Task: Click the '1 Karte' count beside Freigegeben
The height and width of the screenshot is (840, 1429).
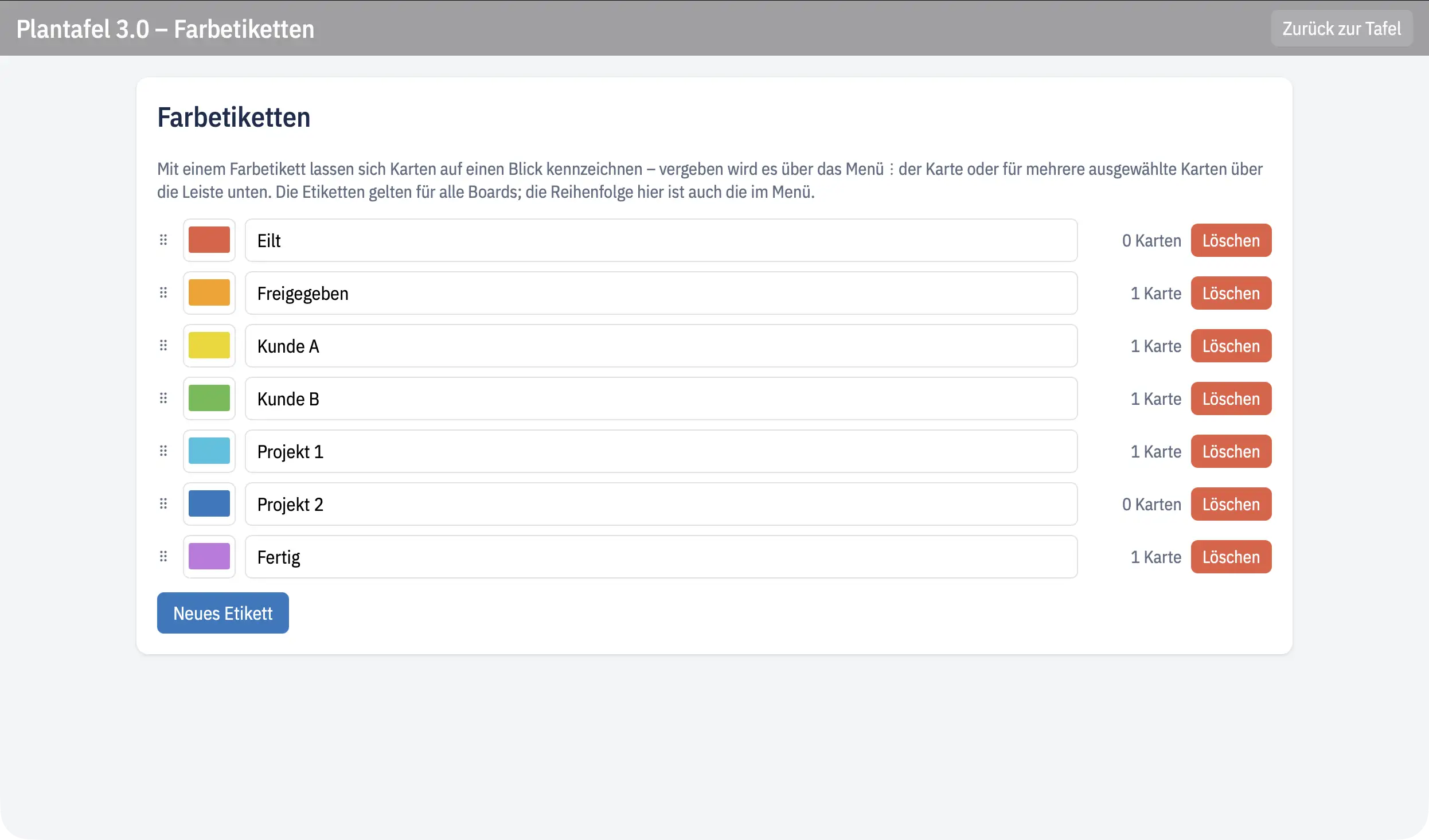Action: (1155, 293)
